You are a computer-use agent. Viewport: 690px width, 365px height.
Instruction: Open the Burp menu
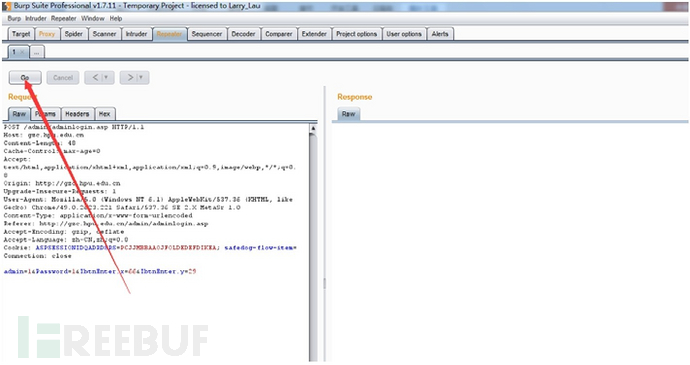point(14,18)
